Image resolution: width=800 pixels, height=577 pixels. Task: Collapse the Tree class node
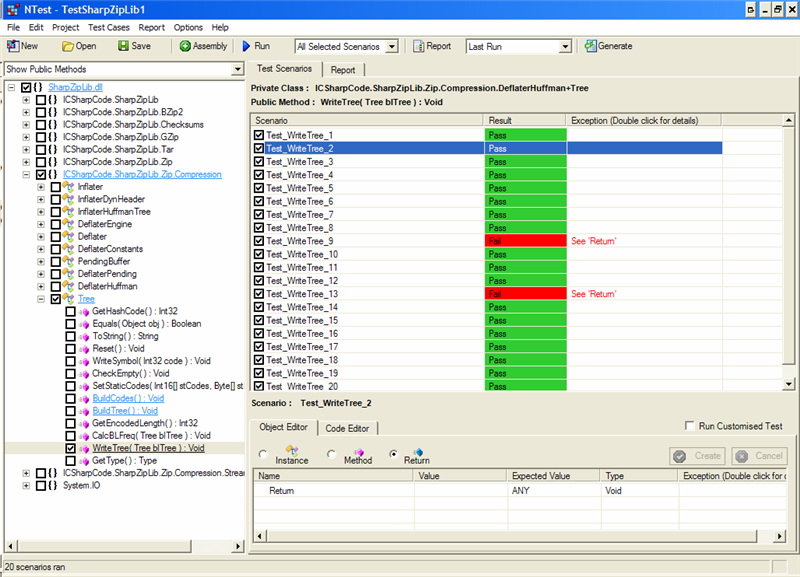(41, 299)
